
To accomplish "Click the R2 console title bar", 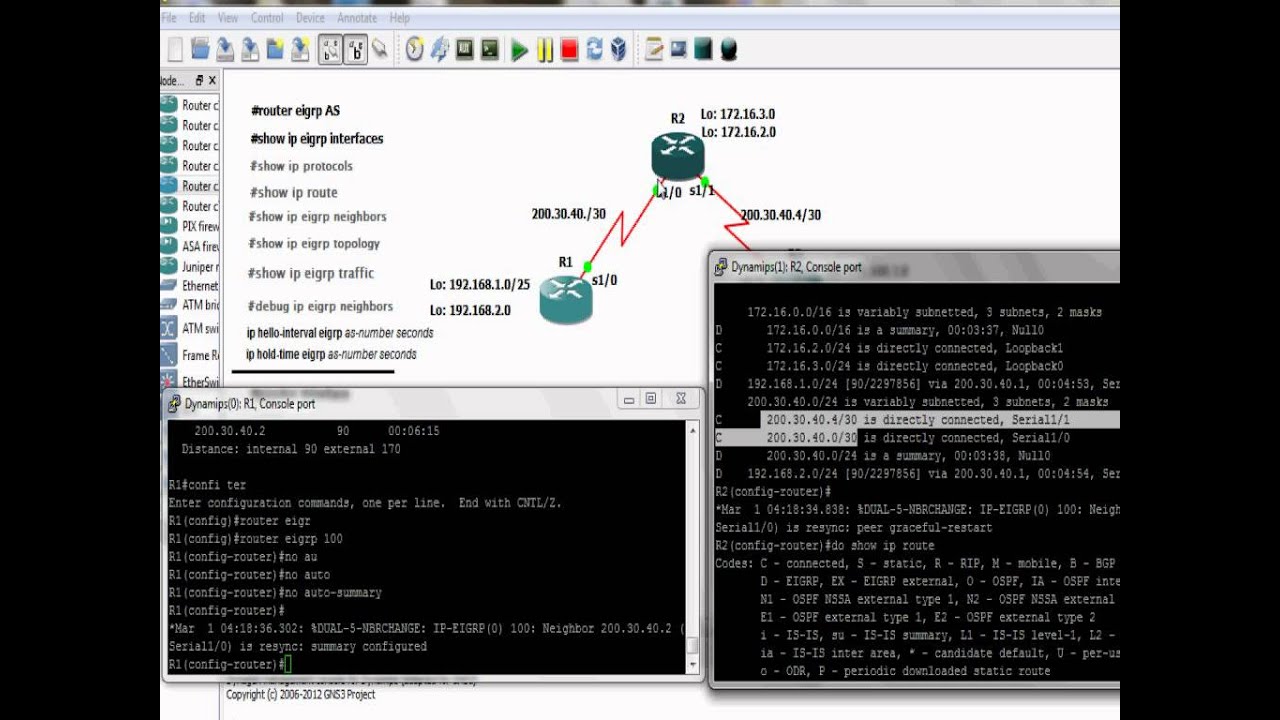I will 915,267.
